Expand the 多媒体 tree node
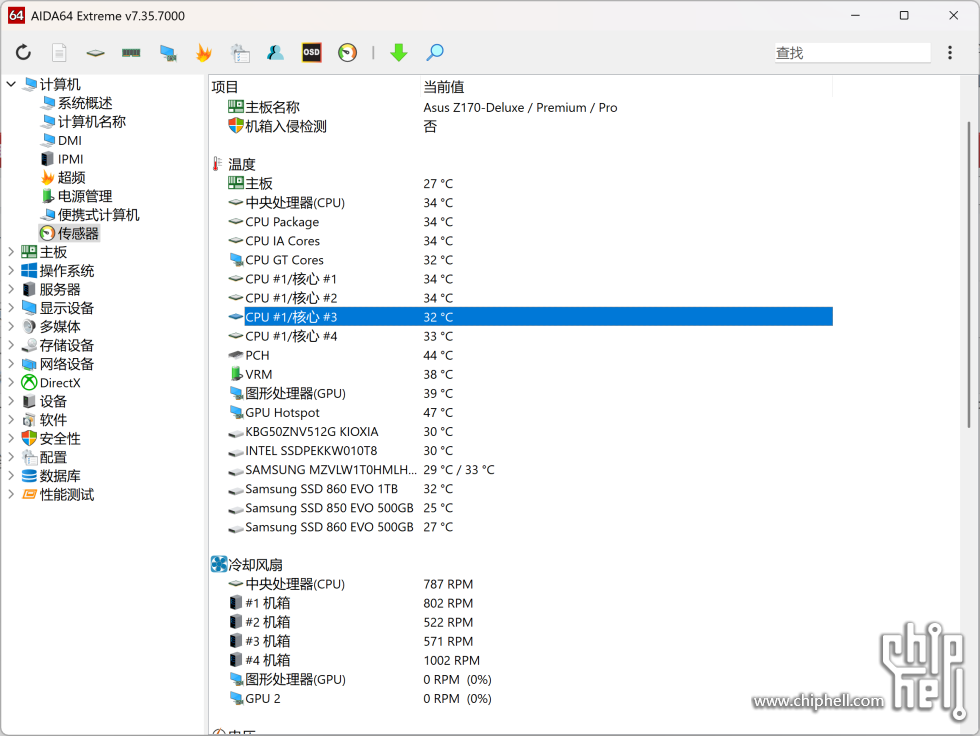 (11, 326)
